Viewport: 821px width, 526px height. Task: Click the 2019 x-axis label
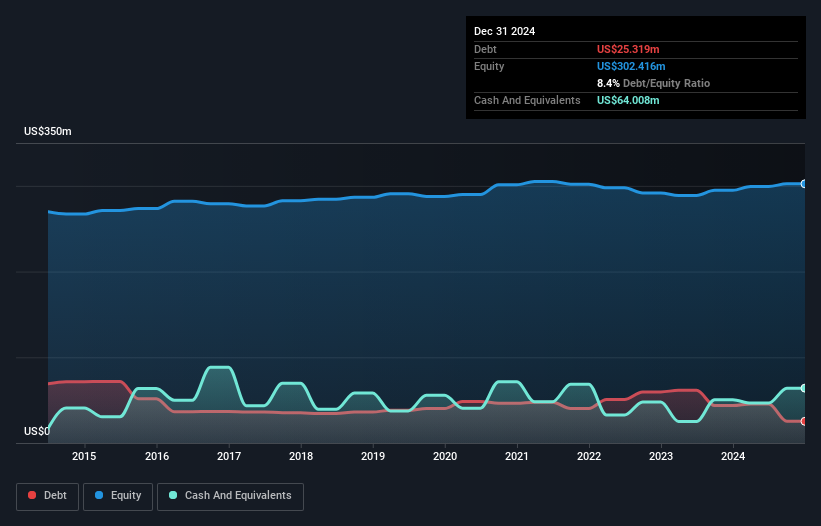pyautogui.click(x=373, y=456)
